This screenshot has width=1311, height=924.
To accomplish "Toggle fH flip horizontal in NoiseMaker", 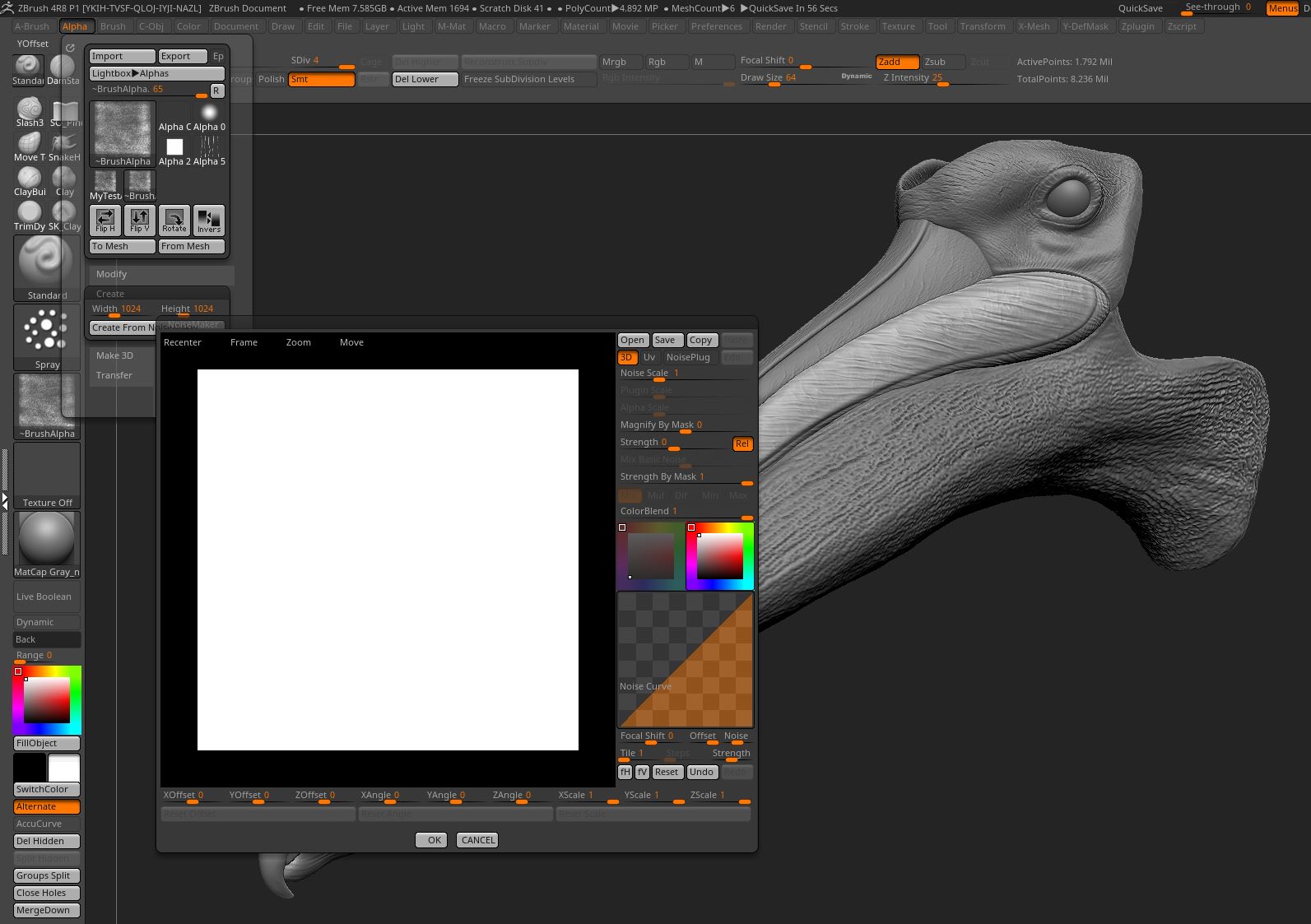I will (625, 772).
